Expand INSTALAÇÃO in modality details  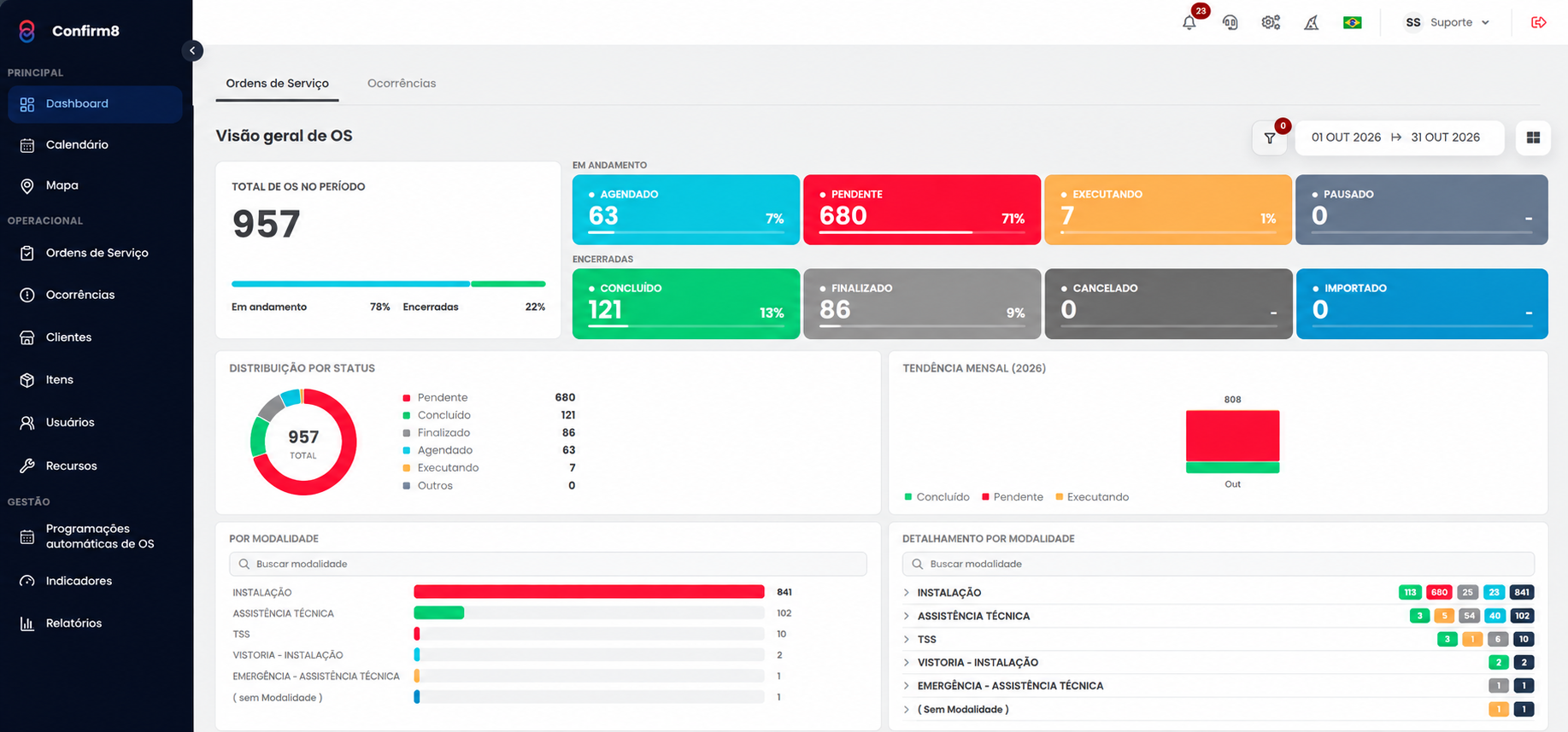[907, 593]
